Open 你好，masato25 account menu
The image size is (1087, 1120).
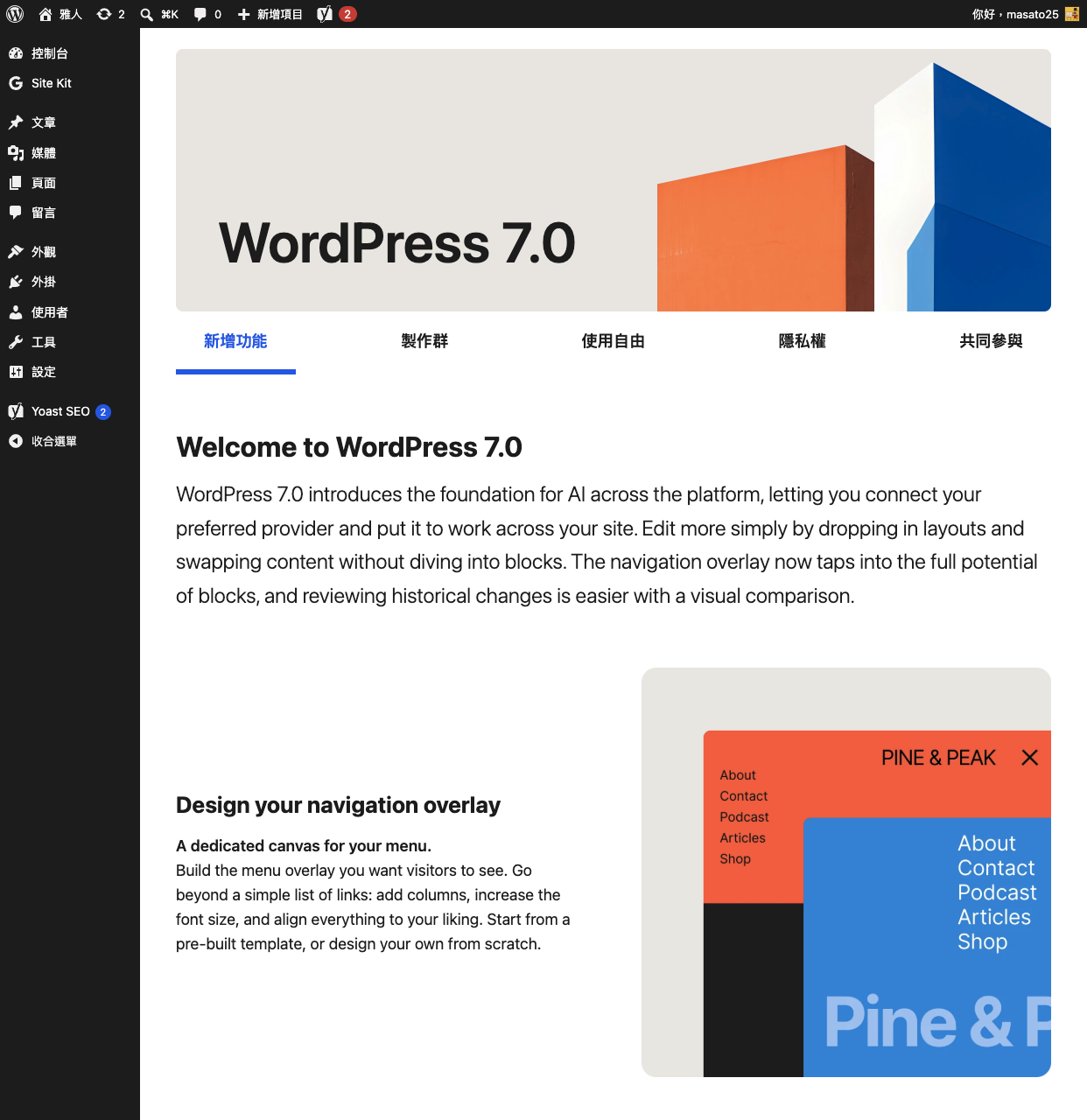pyautogui.click(x=1025, y=14)
